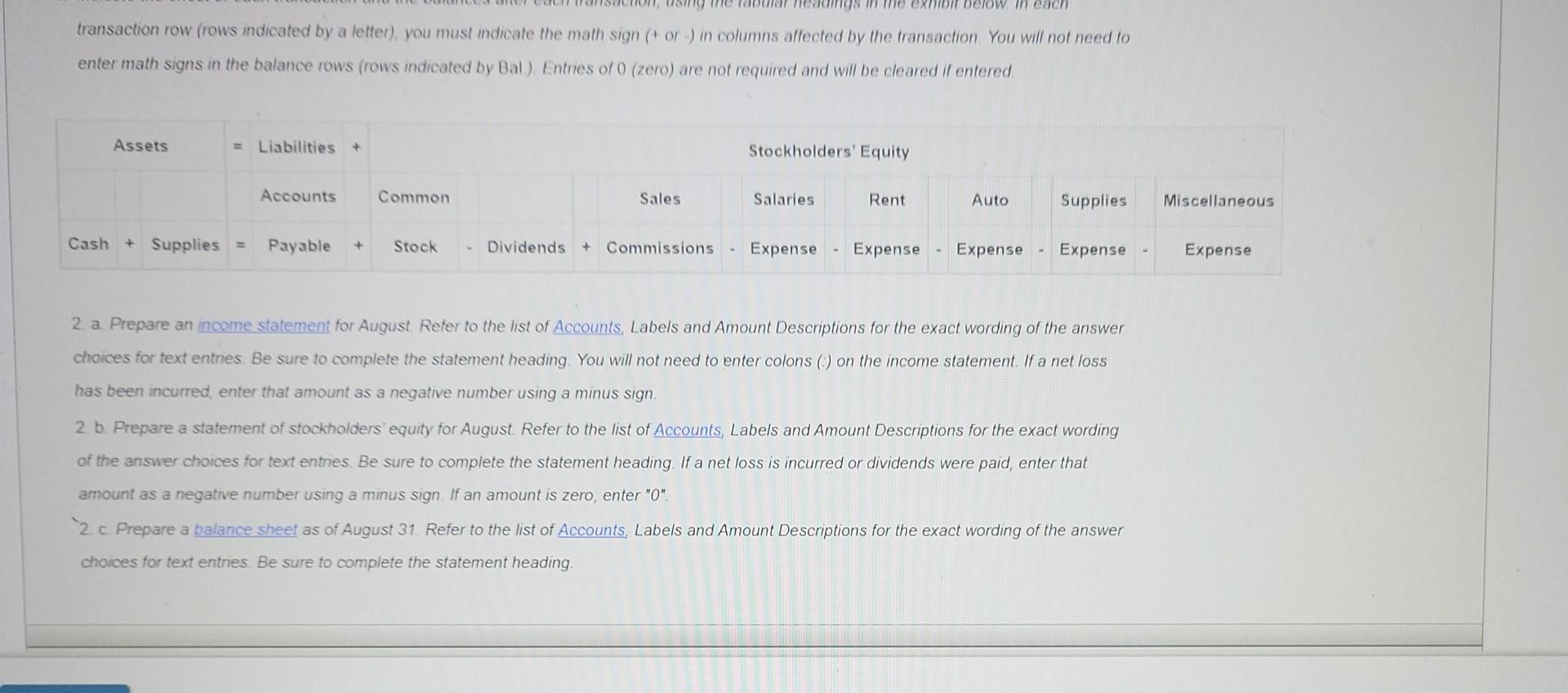Select the Rent Expense column header
This screenshot has width=1568, height=693.
coord(887,225)
